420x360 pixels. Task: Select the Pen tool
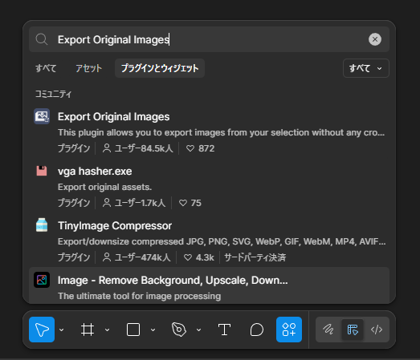(x=179, y=330)
